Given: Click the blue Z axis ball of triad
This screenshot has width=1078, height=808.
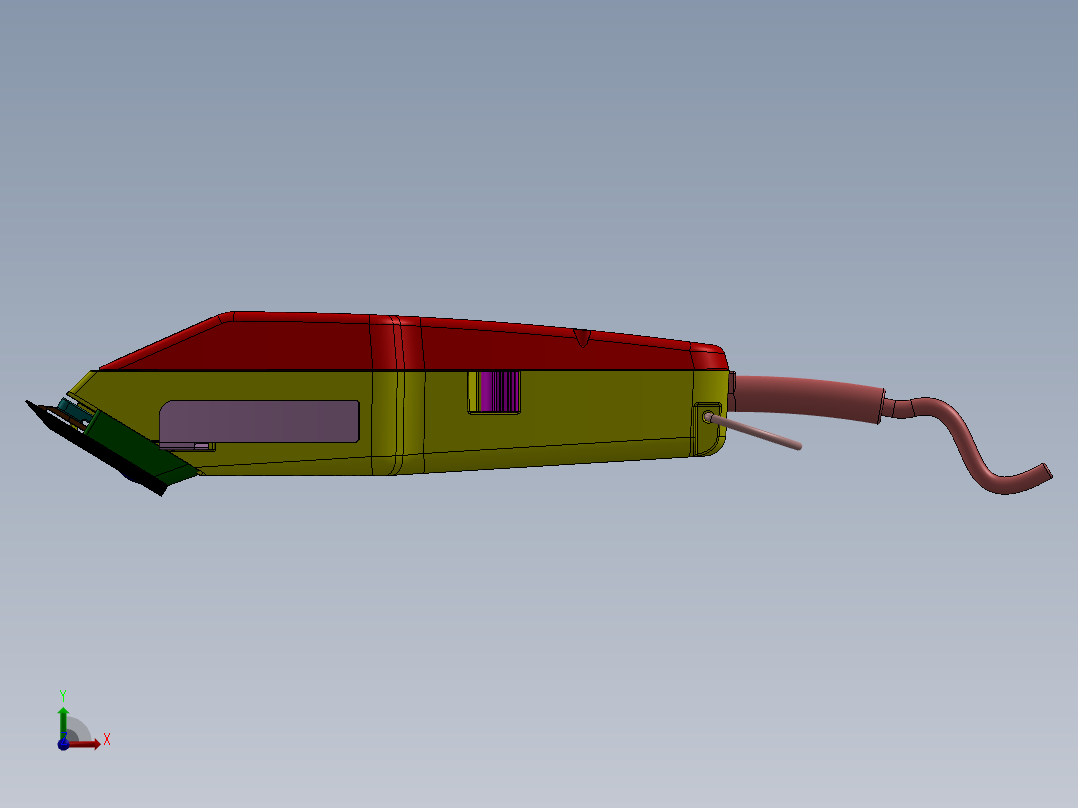Looking at the screenshot, I should [63, 745].
